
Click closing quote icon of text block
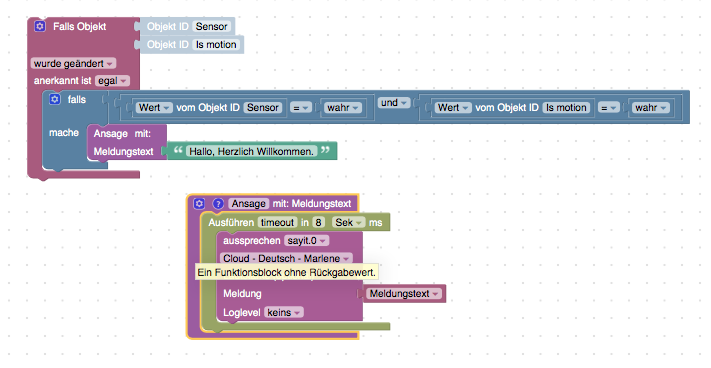pyautogui.click(x=325, y=150)
